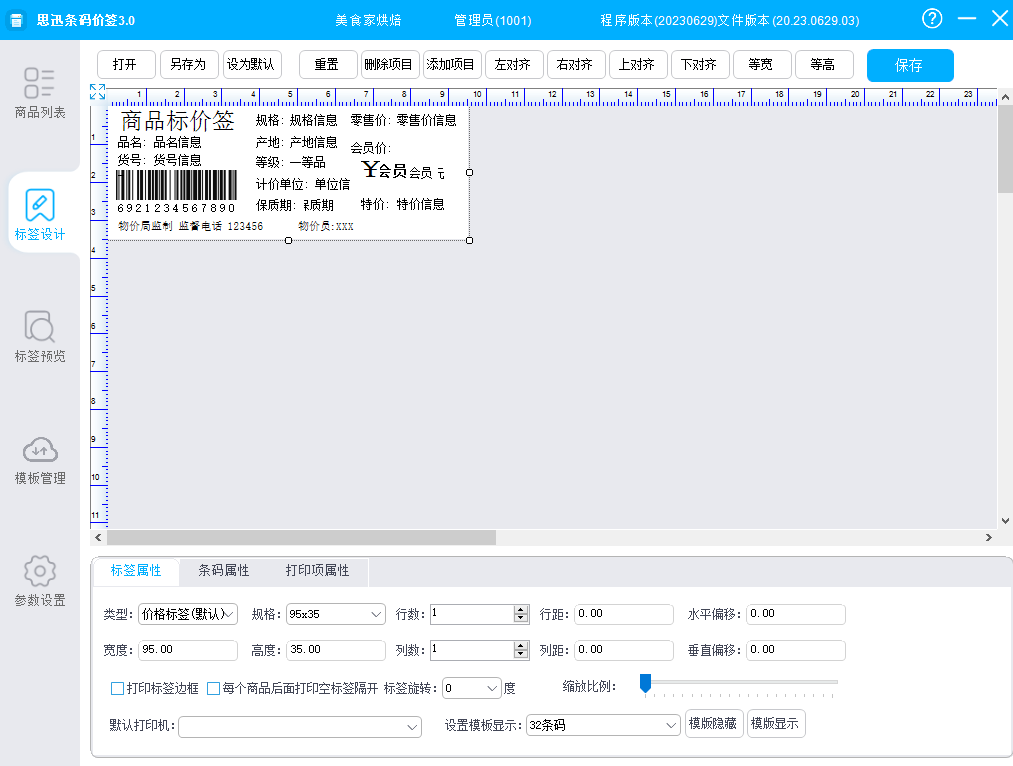Switch to the 条码属性 tab
The width and height of the screenshot is (1013, 766).
224,571
